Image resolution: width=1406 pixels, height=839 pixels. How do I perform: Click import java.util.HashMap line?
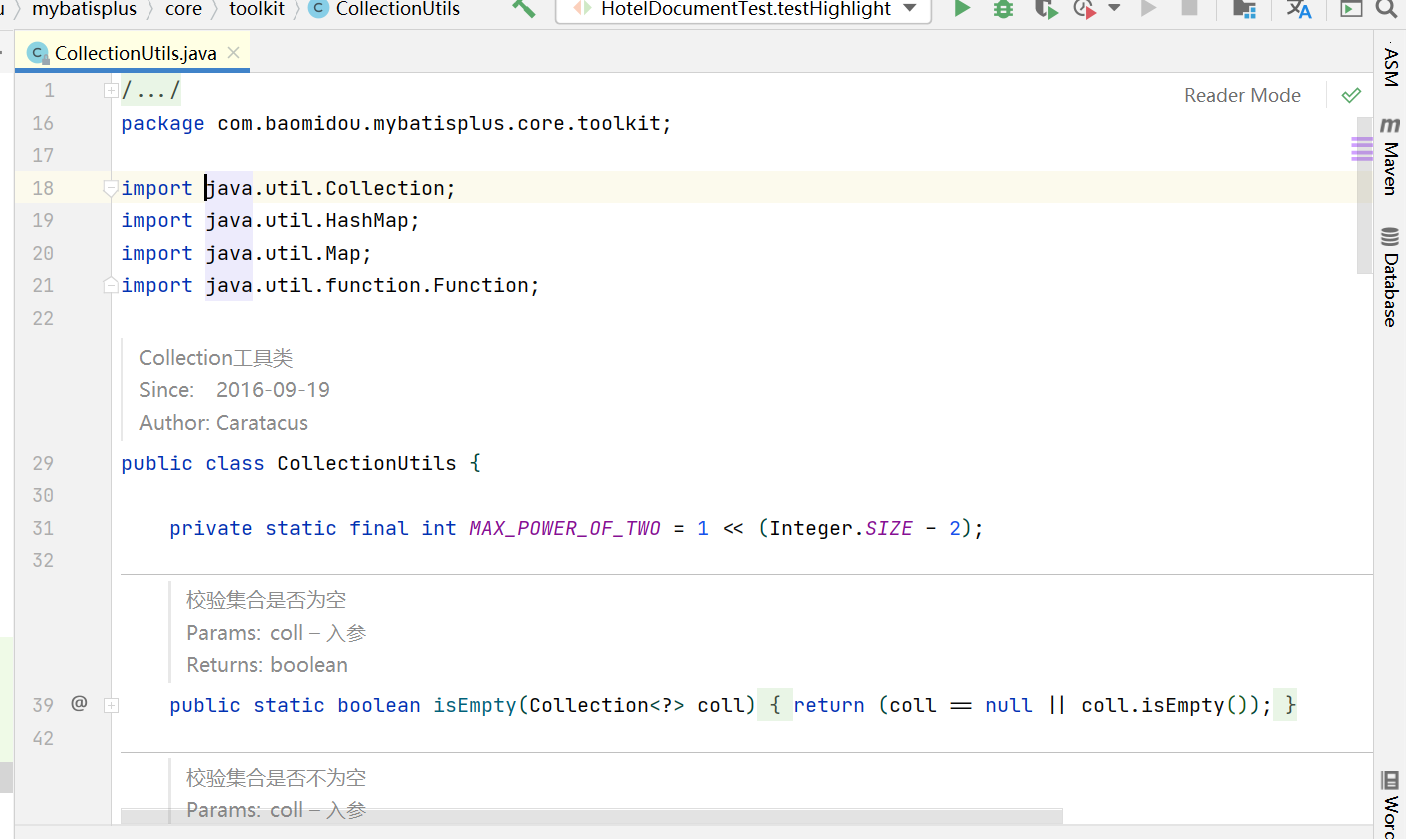(271, 220)
